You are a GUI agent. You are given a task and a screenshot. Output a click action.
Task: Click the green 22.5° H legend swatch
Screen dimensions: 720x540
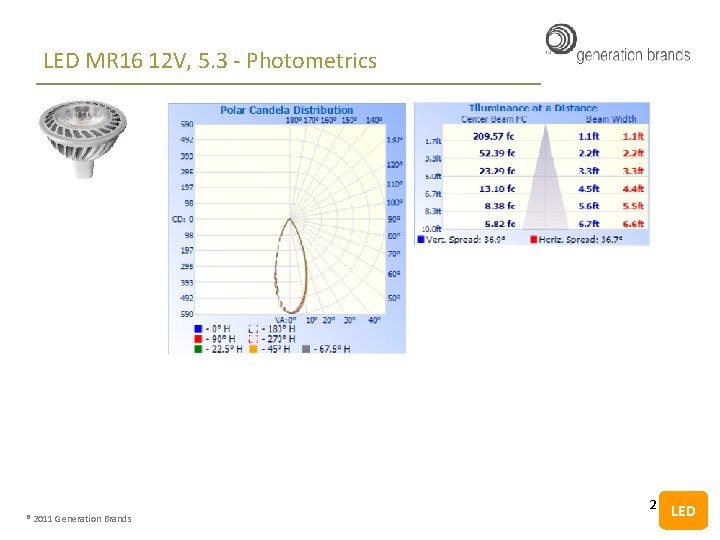(x=198, y=349)
